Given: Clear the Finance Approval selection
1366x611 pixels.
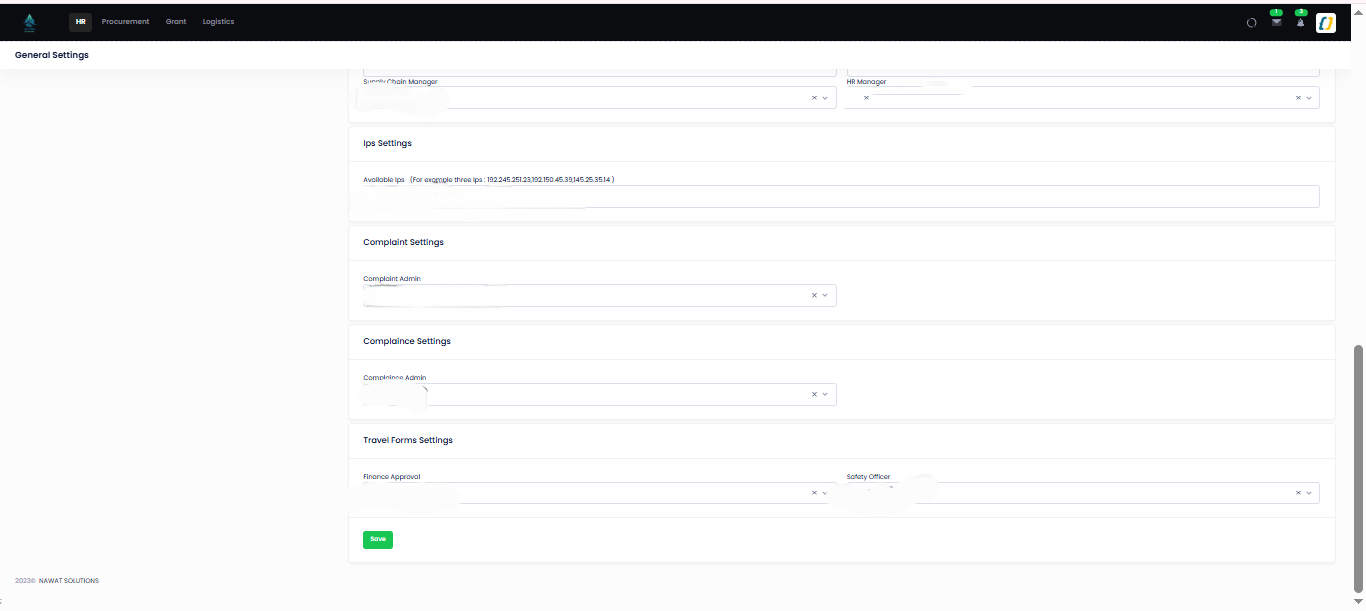Looking at the screenshot, I should pos(814,493).
